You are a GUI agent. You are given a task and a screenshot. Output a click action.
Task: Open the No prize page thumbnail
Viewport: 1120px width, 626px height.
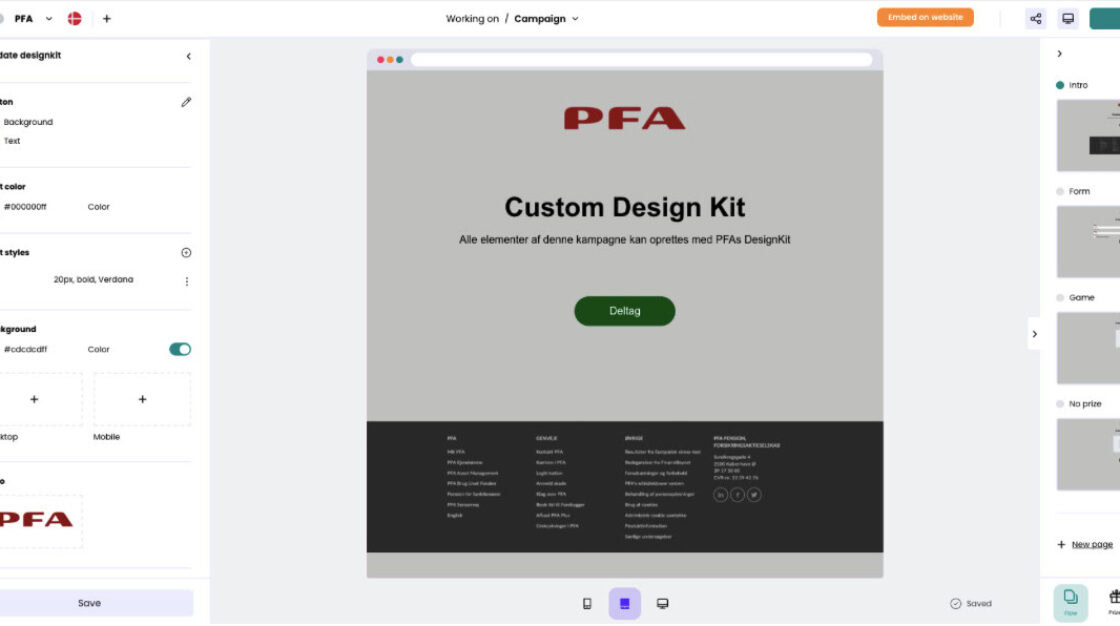pos(1089,454)
